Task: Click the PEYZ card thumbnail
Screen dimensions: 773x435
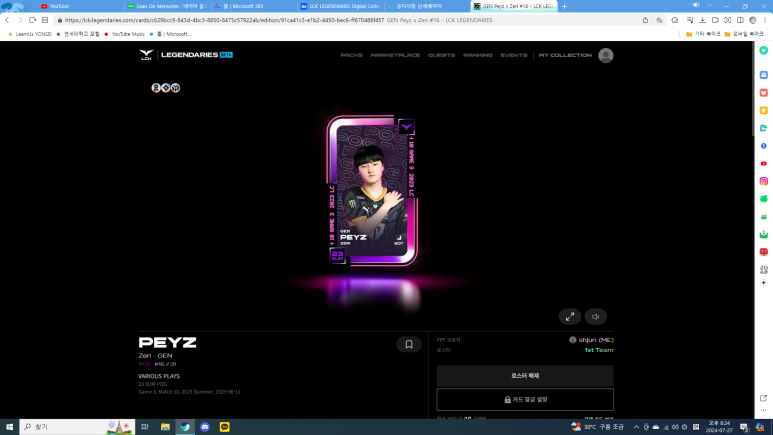Action: pos(372,191)
